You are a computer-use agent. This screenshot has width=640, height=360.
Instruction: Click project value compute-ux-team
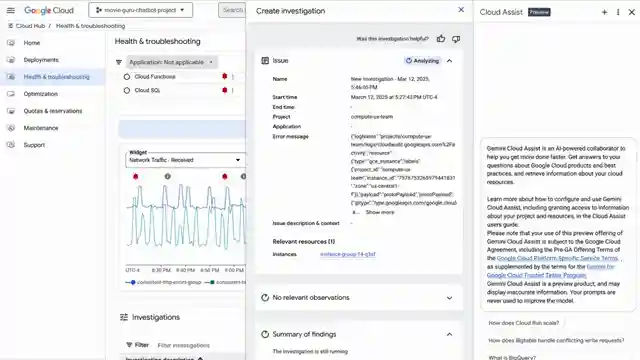click(x=372, y=117)
